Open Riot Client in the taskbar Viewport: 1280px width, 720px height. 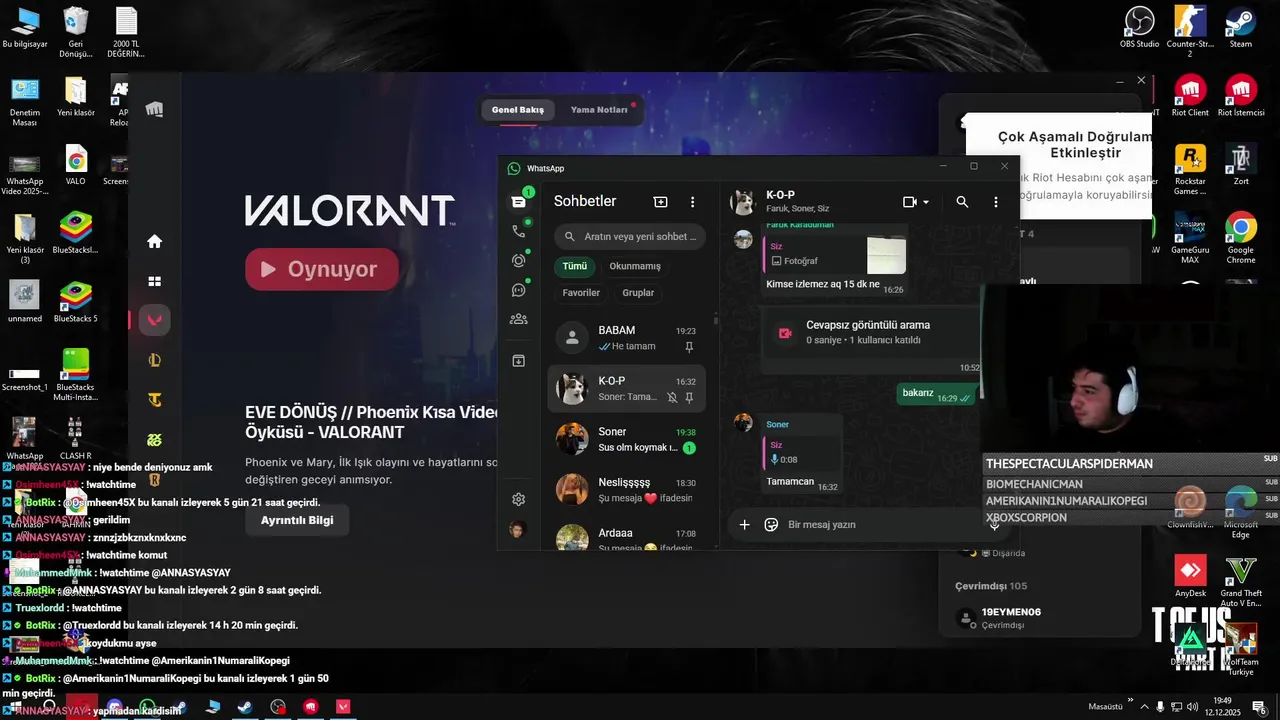coord(310,707)
